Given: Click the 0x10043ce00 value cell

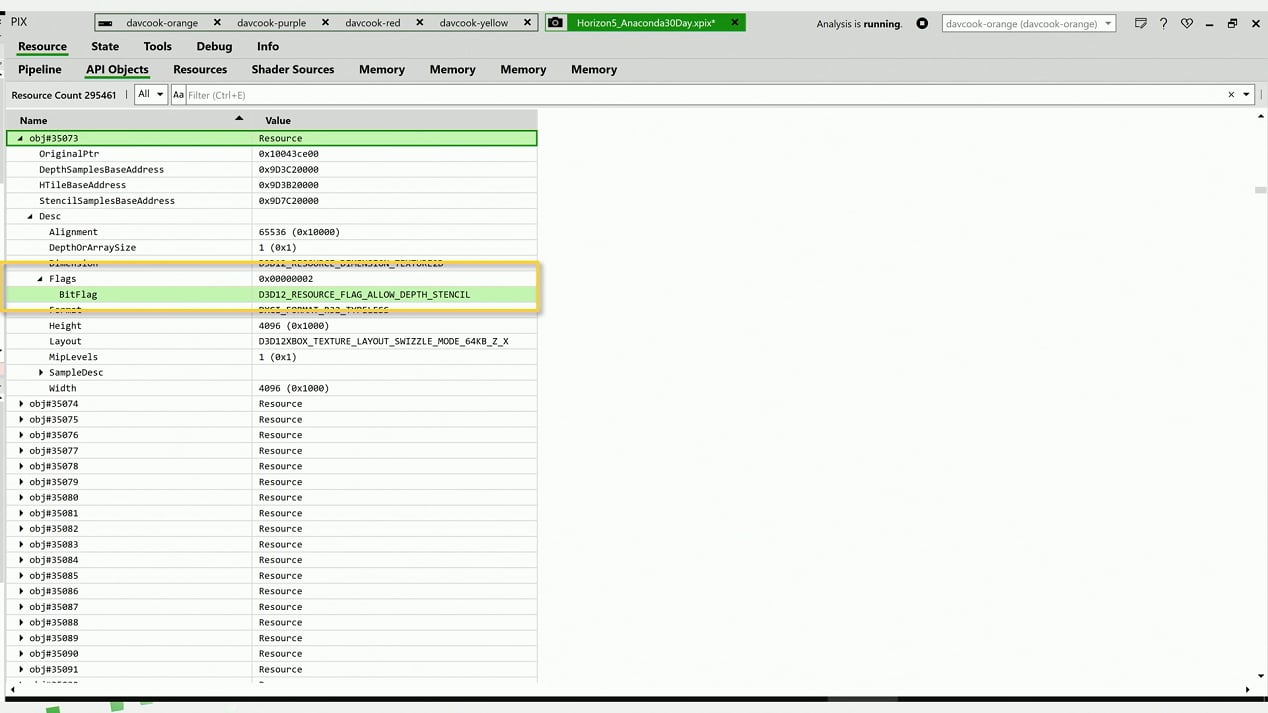Looking at the screenshot, I should click(x=395, y=154).
